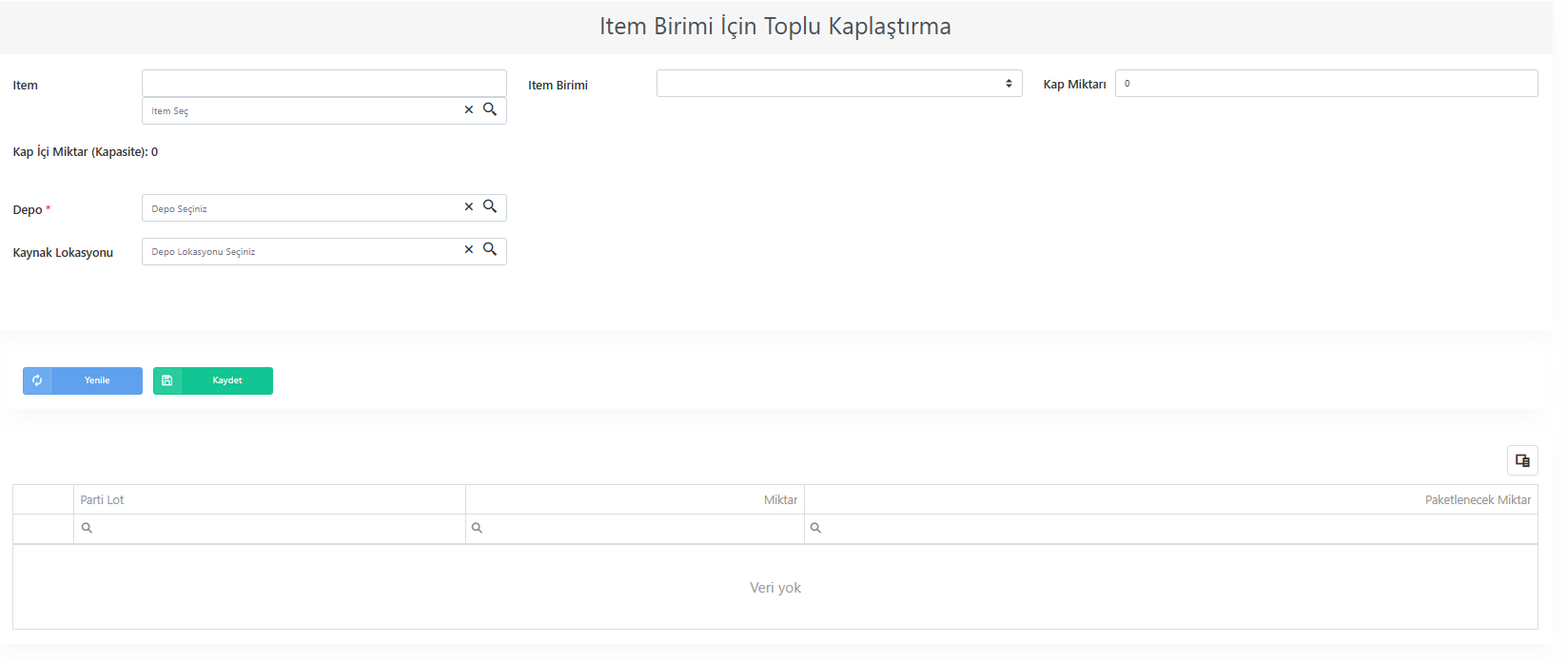The width and height of the screenshot is (1568, 662).
Task: Search locations in Kaynak Lokasyonu field
Action: (x=490, y=249)
